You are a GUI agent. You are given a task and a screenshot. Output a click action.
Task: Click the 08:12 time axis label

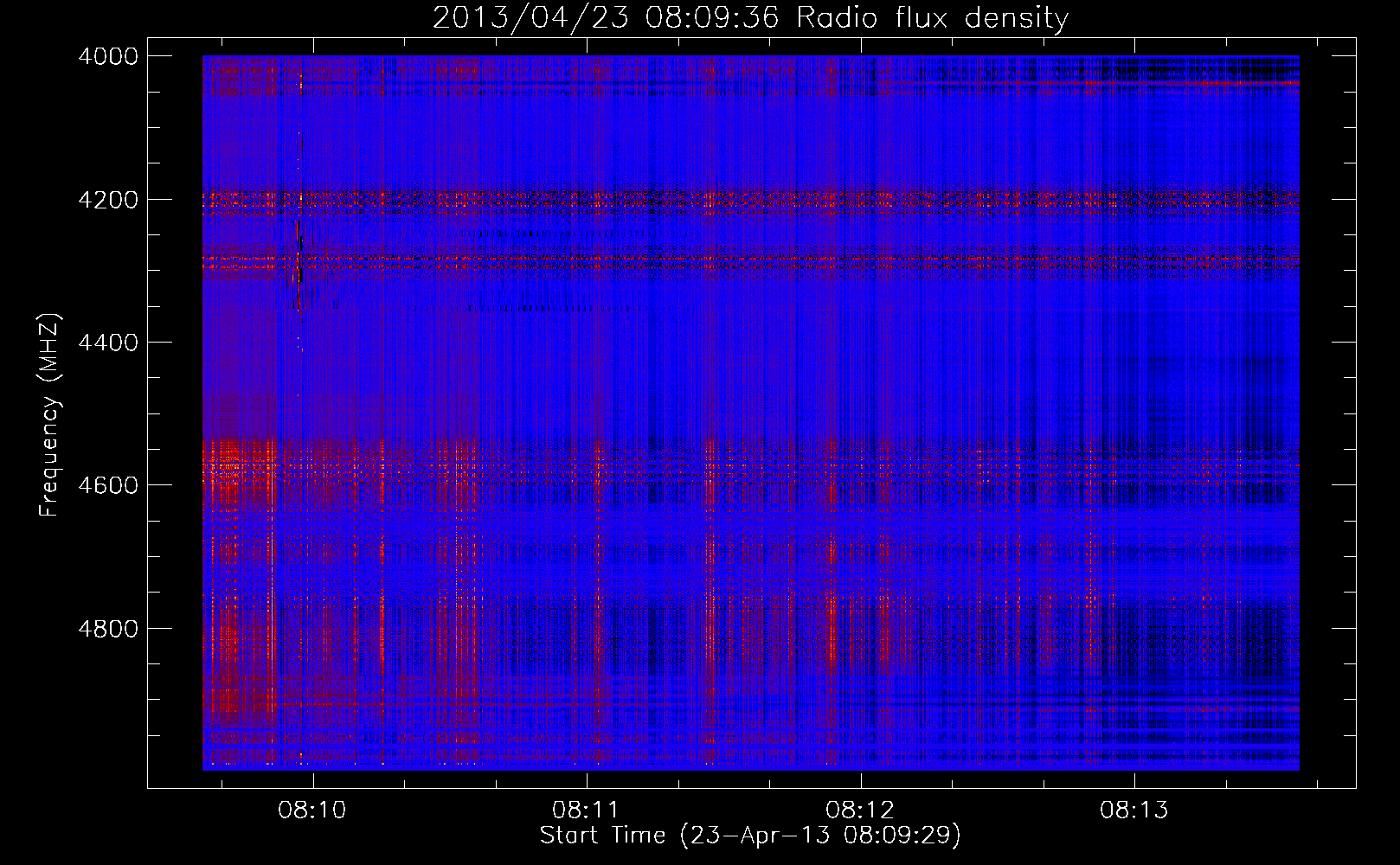click(860, 811)
